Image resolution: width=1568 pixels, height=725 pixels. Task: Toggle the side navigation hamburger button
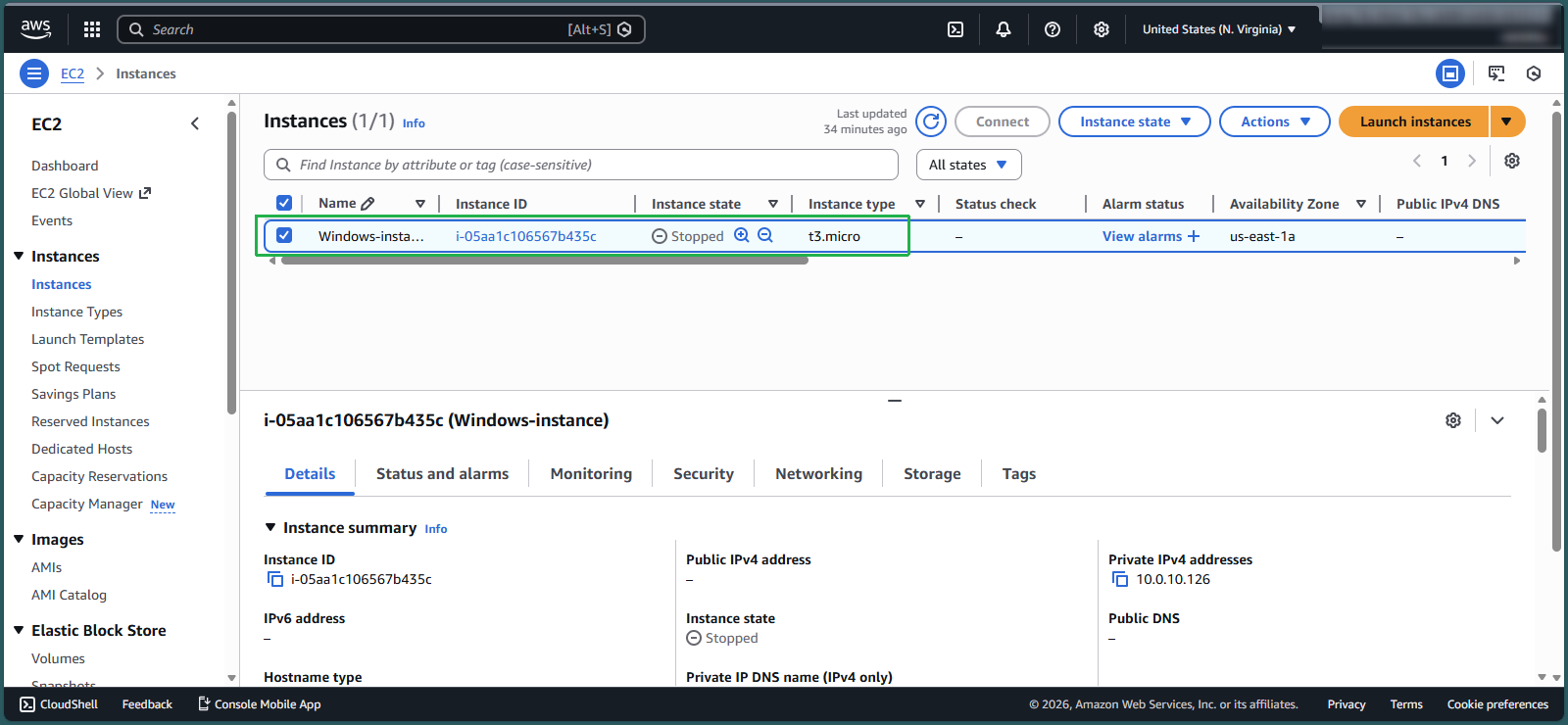(x=34, y=73)
